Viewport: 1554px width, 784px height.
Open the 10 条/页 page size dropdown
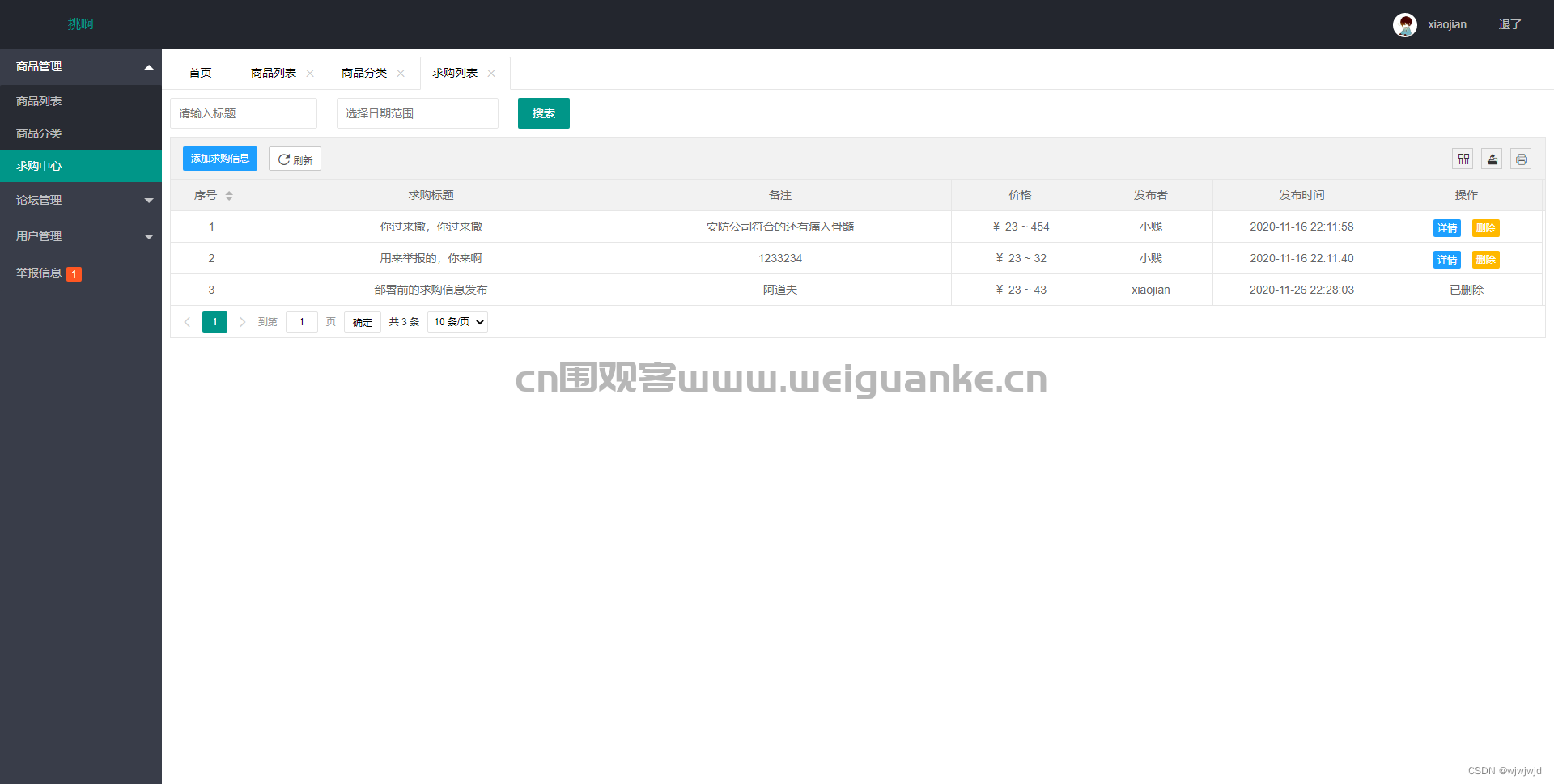point(458,322)
